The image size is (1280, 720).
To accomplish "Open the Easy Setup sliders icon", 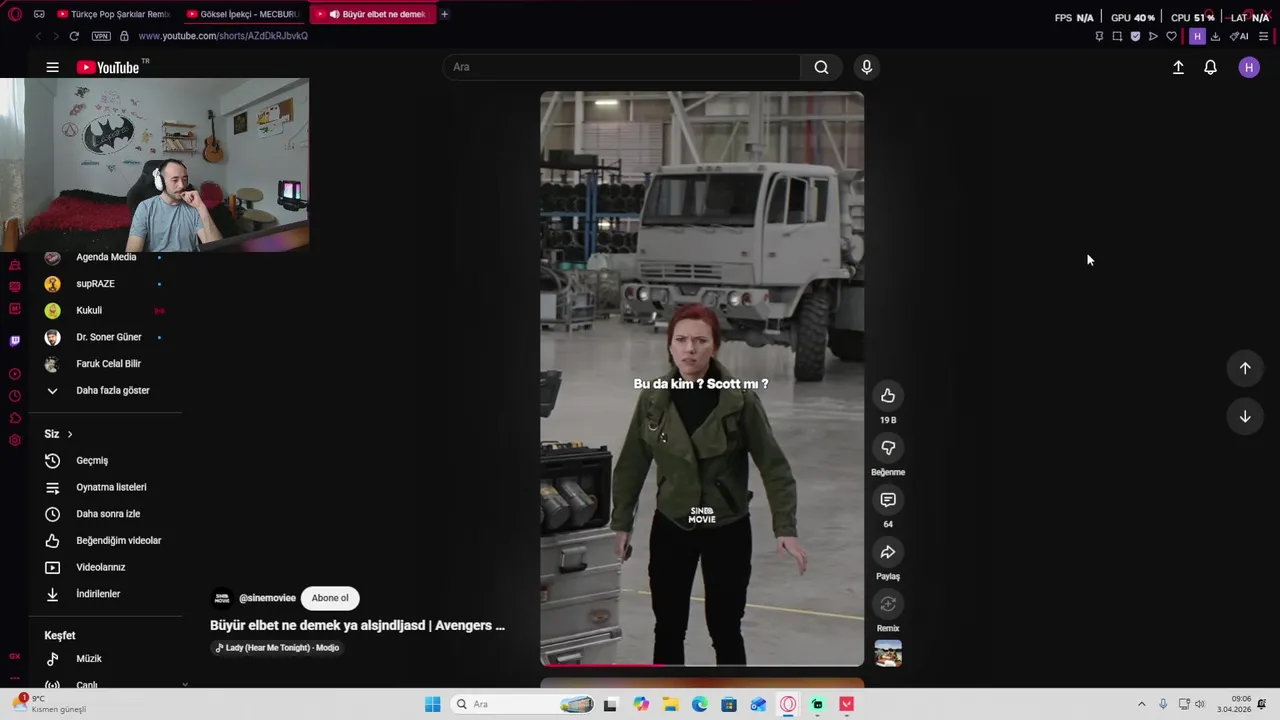I will pos(1264,36).
